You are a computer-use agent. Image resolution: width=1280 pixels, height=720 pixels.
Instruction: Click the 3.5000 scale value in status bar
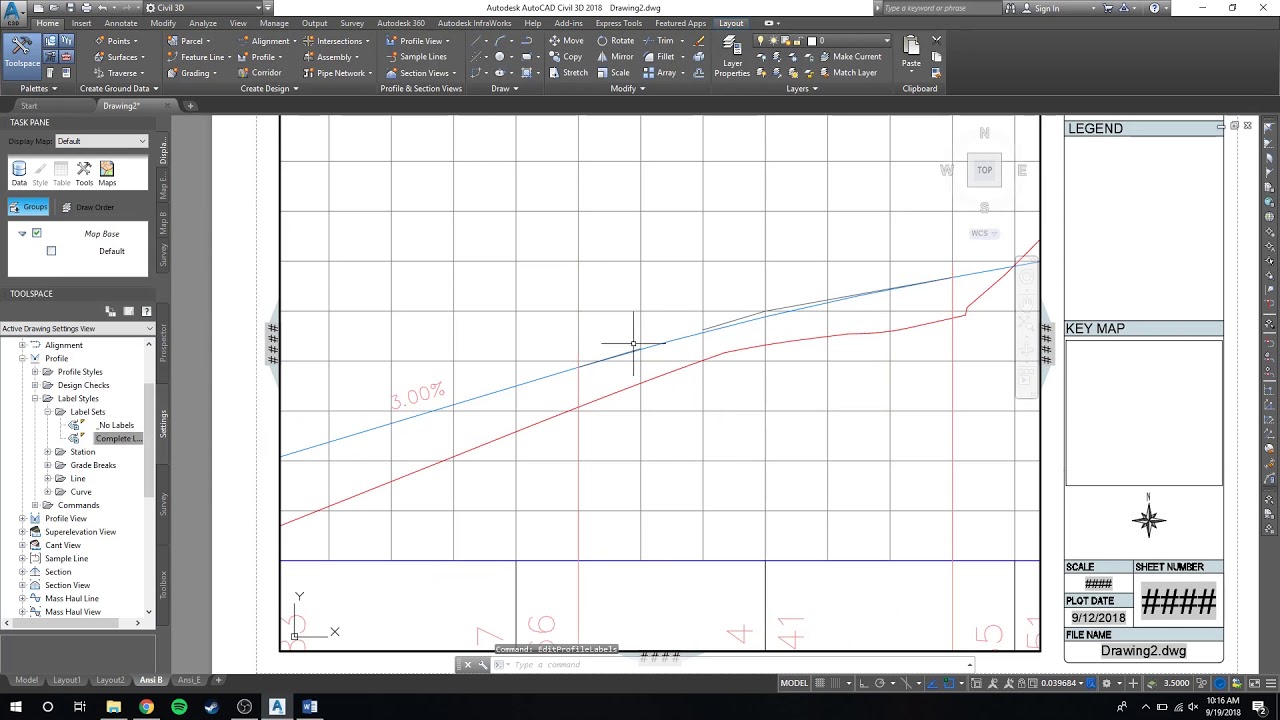coord(1176,683)
